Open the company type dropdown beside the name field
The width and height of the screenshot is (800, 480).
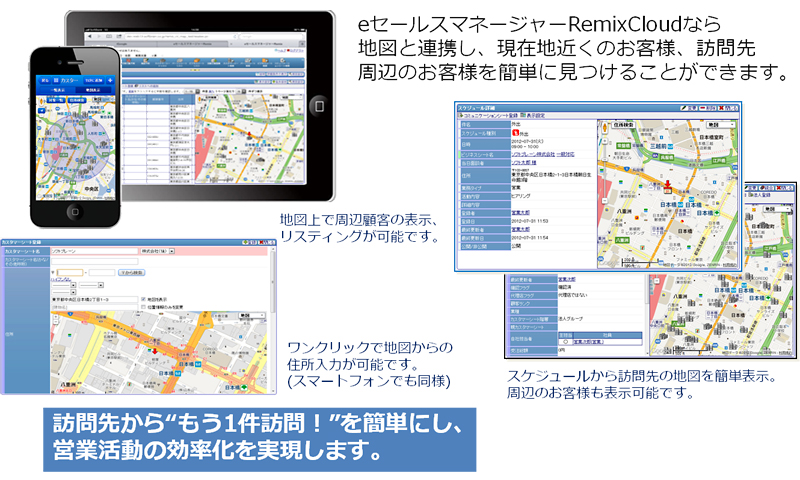coord(158,251)
